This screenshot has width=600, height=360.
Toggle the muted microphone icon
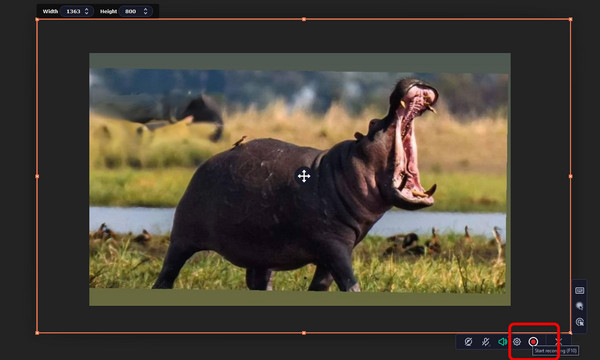(486, 342)
